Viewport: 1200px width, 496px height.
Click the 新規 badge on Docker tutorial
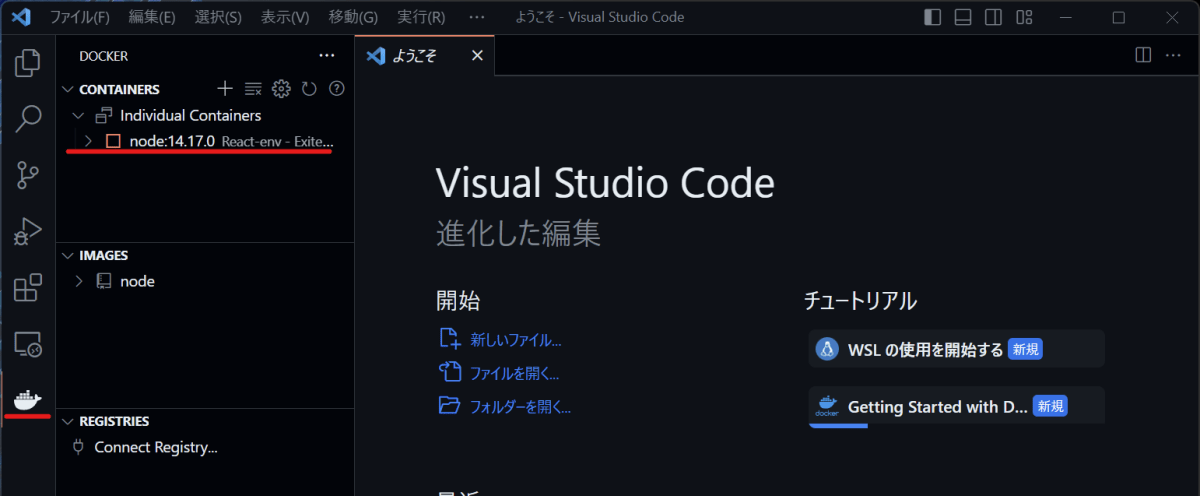pyautogui.click(x=1050, y=406)
